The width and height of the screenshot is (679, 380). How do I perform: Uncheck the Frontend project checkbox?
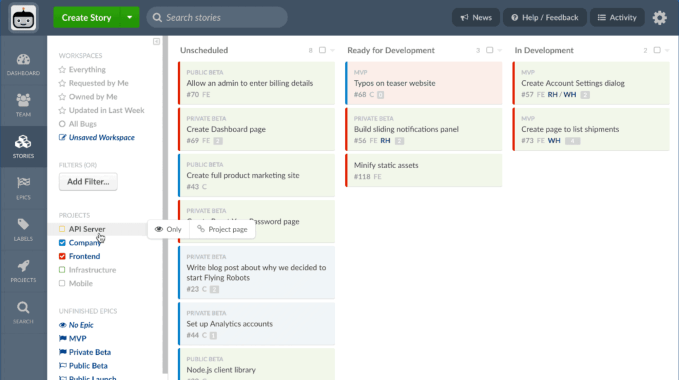coord(62,256)
